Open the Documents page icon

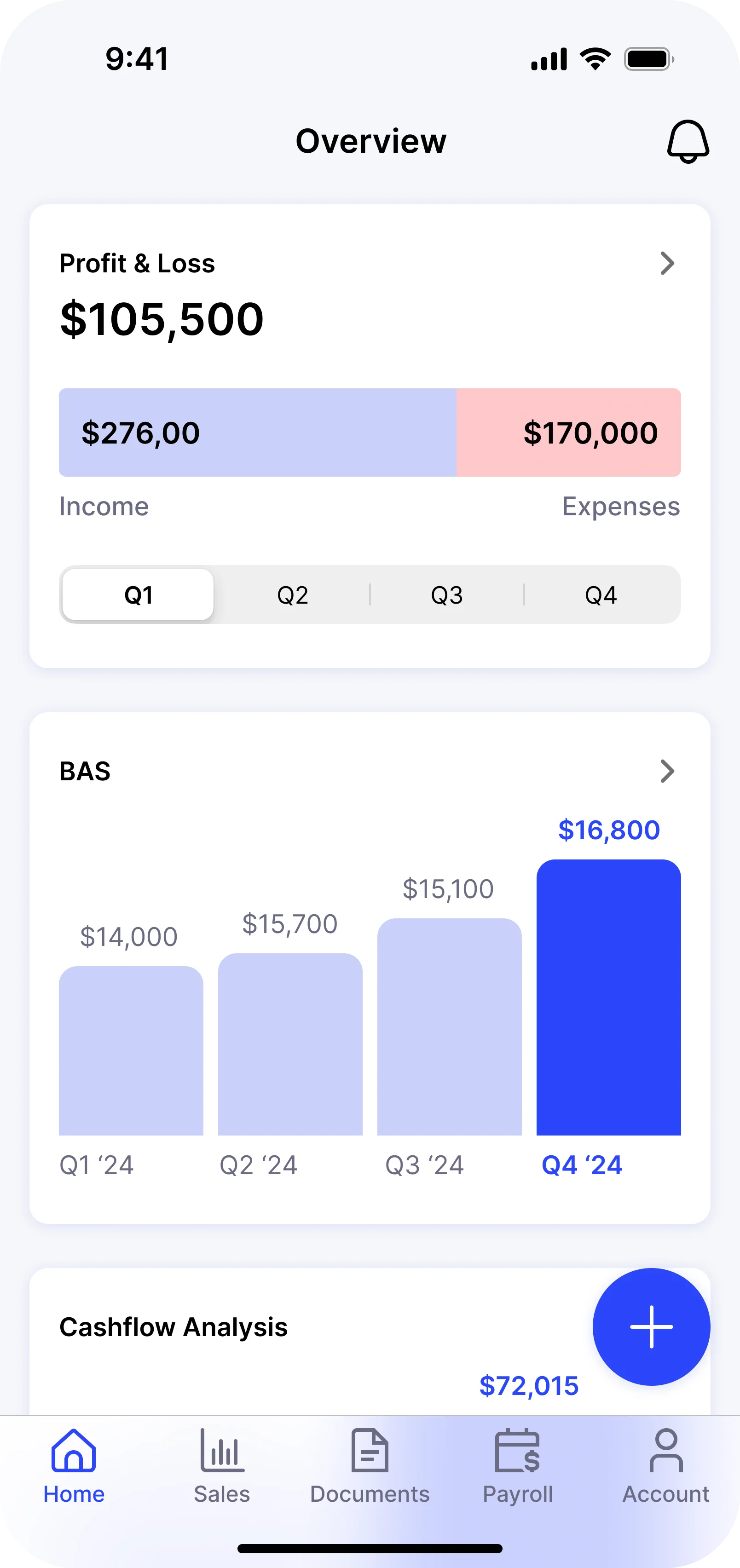[370, 1451]
